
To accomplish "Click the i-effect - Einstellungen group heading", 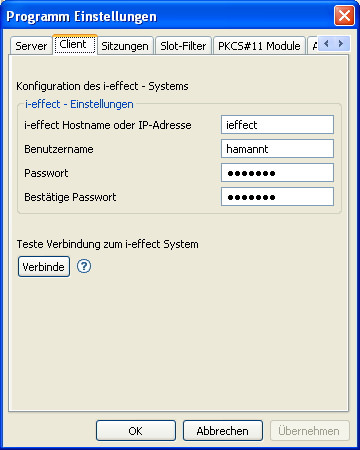I will [x=79, y=104].
